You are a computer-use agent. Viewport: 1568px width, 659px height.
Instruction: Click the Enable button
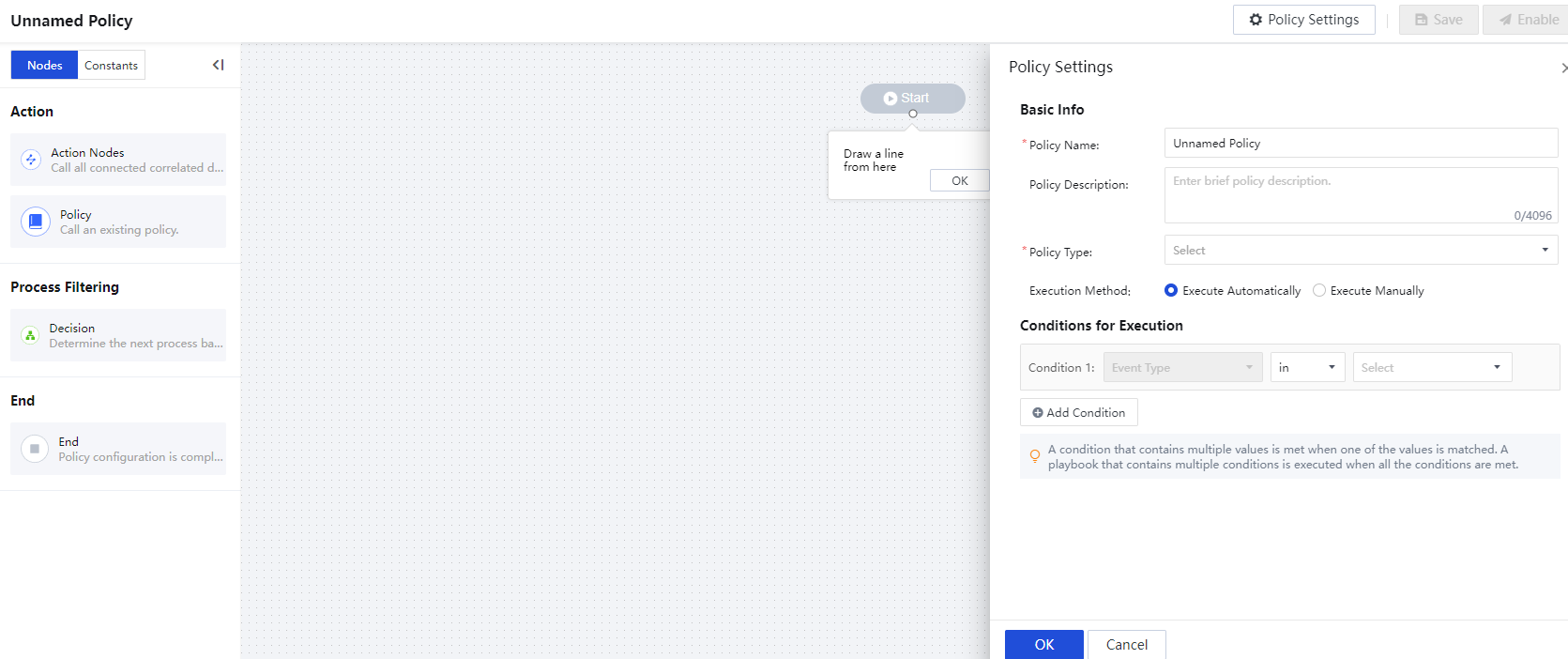[x=1528, y=20]
